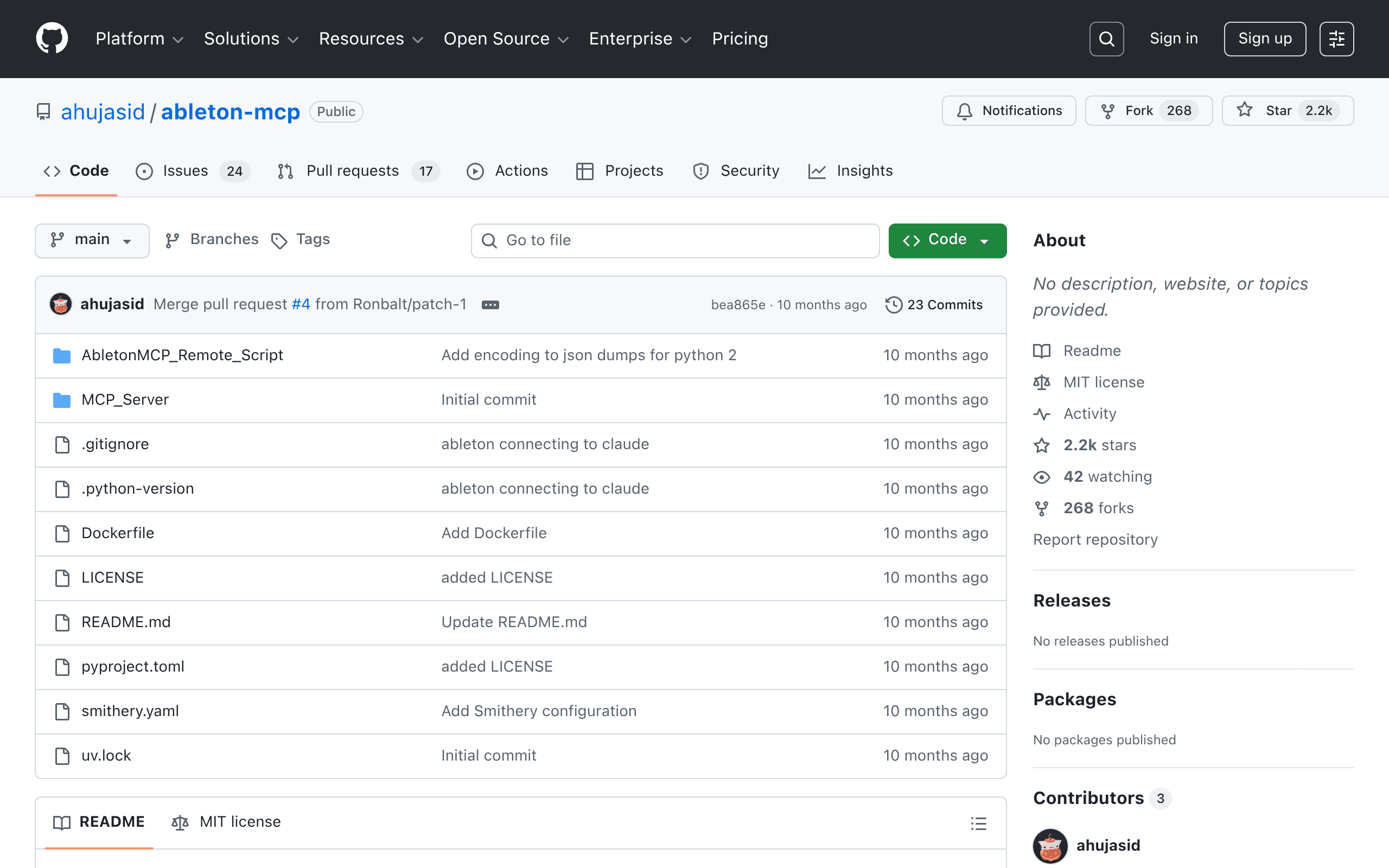Open the Releases heading link
This screenshot has width=1389, height=868.
(1072, 601)
